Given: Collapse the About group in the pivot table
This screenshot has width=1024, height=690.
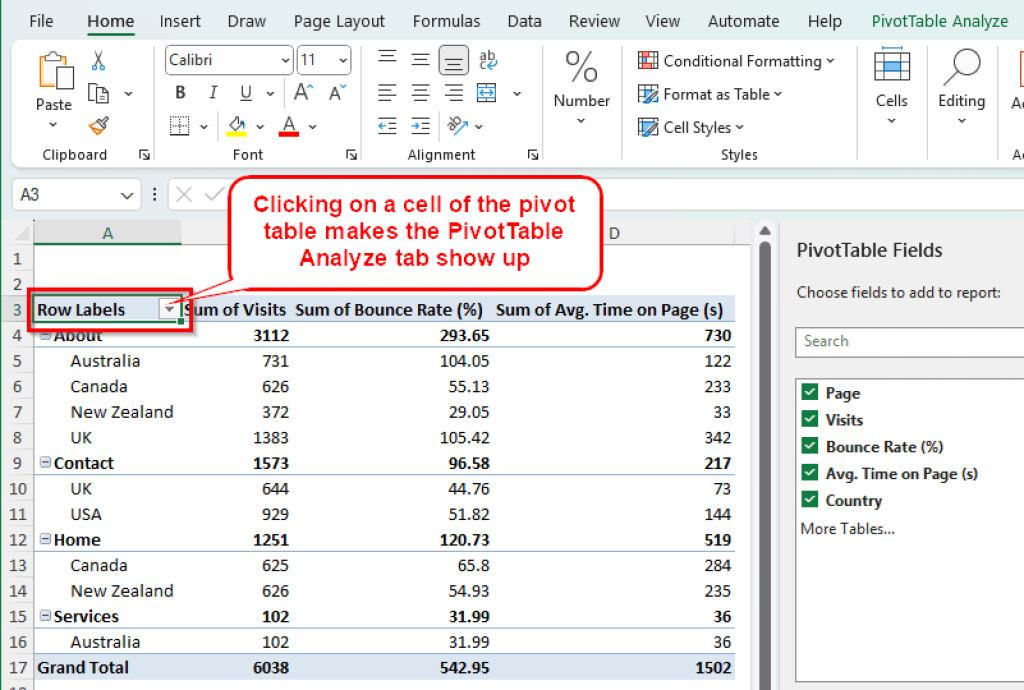Looking at the screenshot, I should pos(45,335).
